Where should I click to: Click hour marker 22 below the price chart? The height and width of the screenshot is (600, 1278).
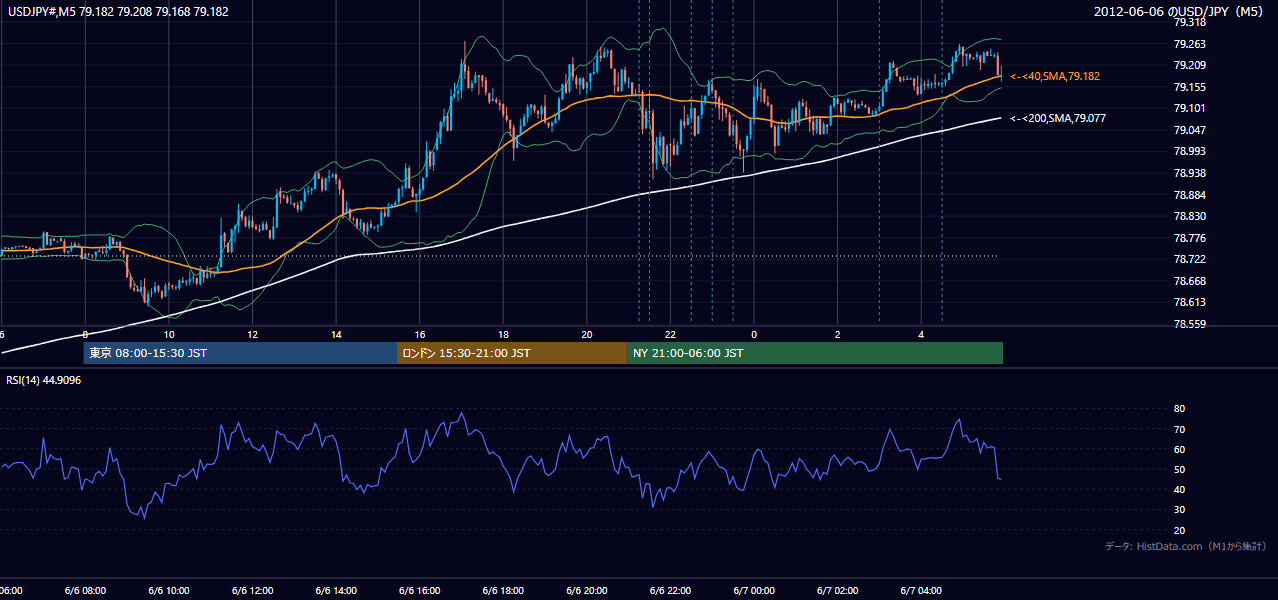[670, 334]
